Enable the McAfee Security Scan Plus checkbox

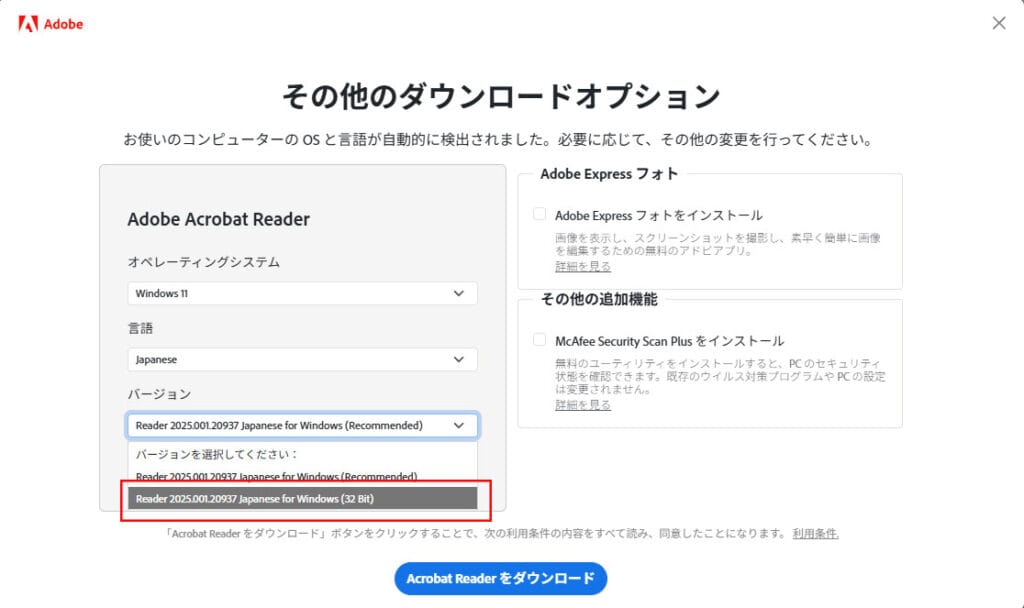pos(540,340)
